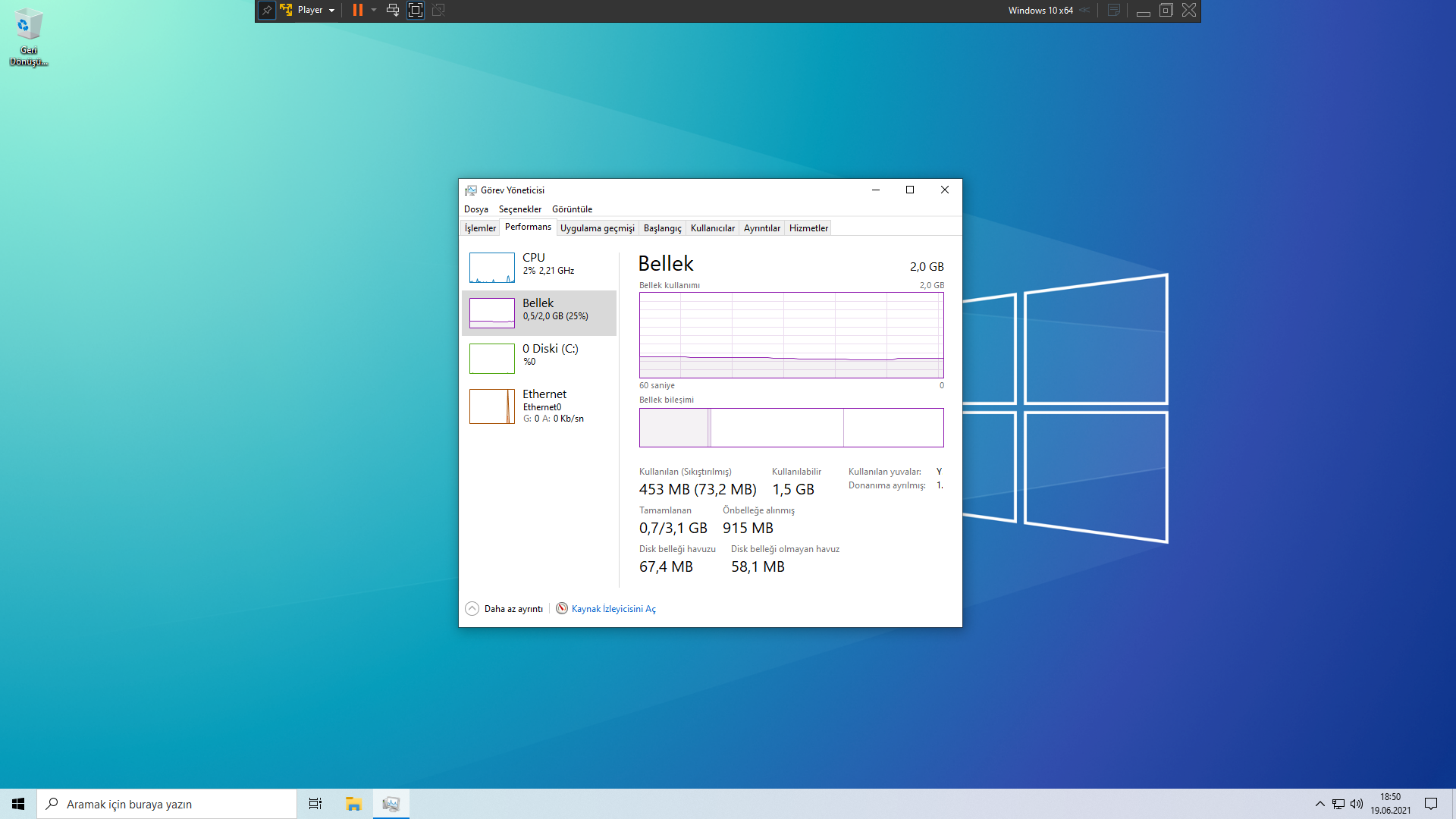The image size is (1456, 819).
Task: Open the clock showing 18:50
Action: [x=1391, y=804]
